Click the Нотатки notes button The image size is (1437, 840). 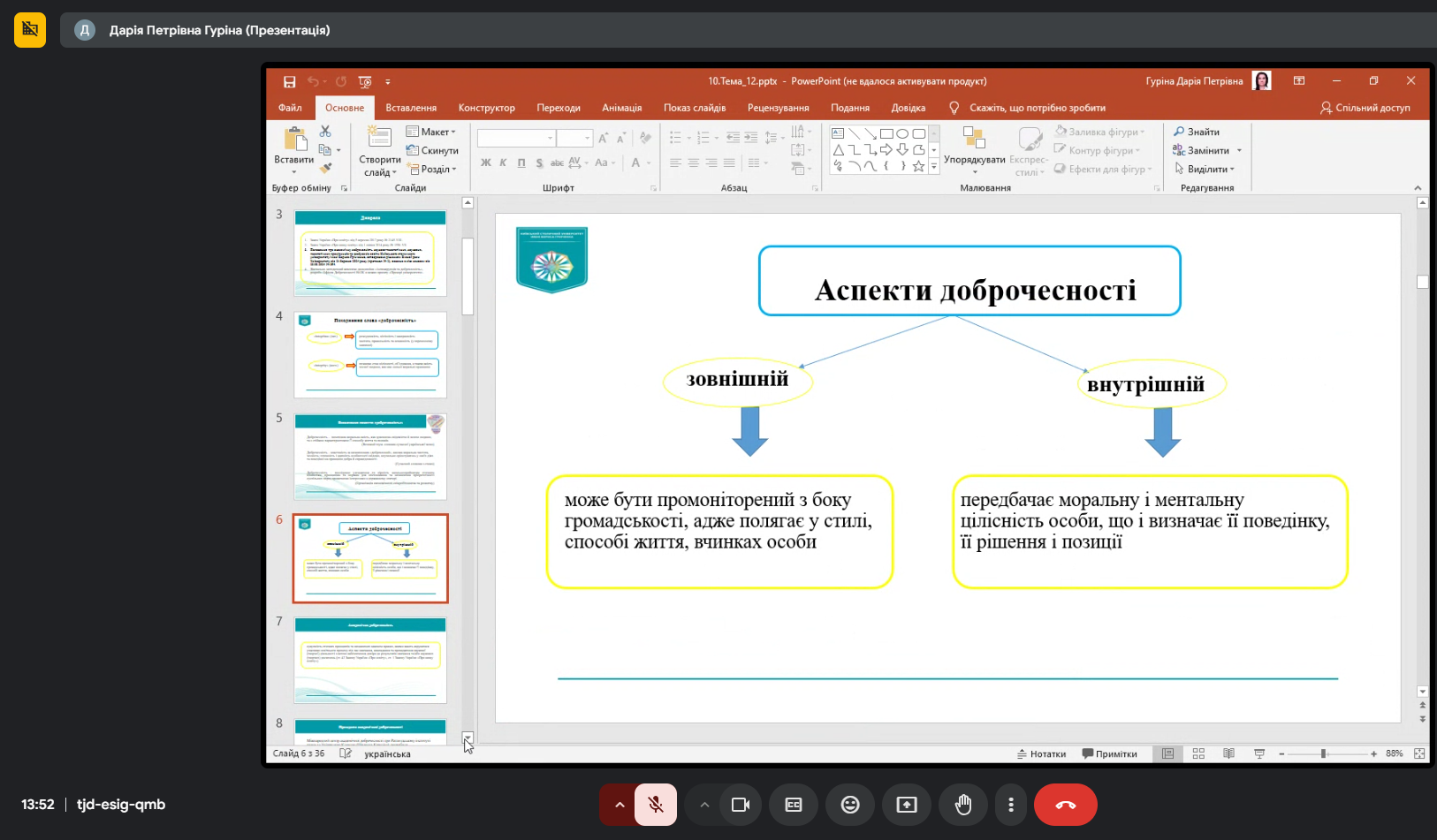point(1041,753)
